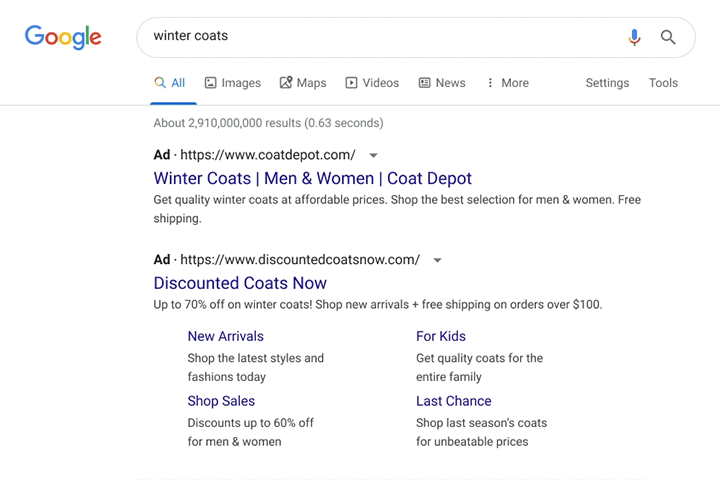This screenshot has height=480, width=720.
Task: Switch to the Images tab
Action: point(232,83)
